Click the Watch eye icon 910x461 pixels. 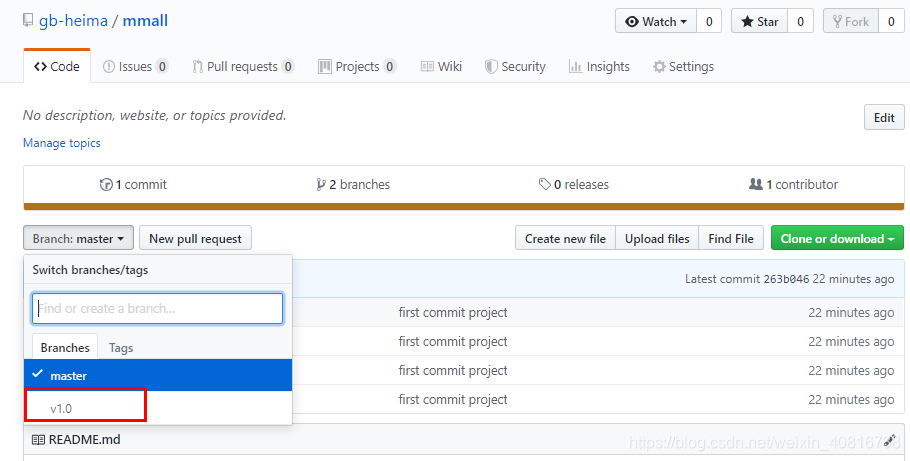coord(631,22)
